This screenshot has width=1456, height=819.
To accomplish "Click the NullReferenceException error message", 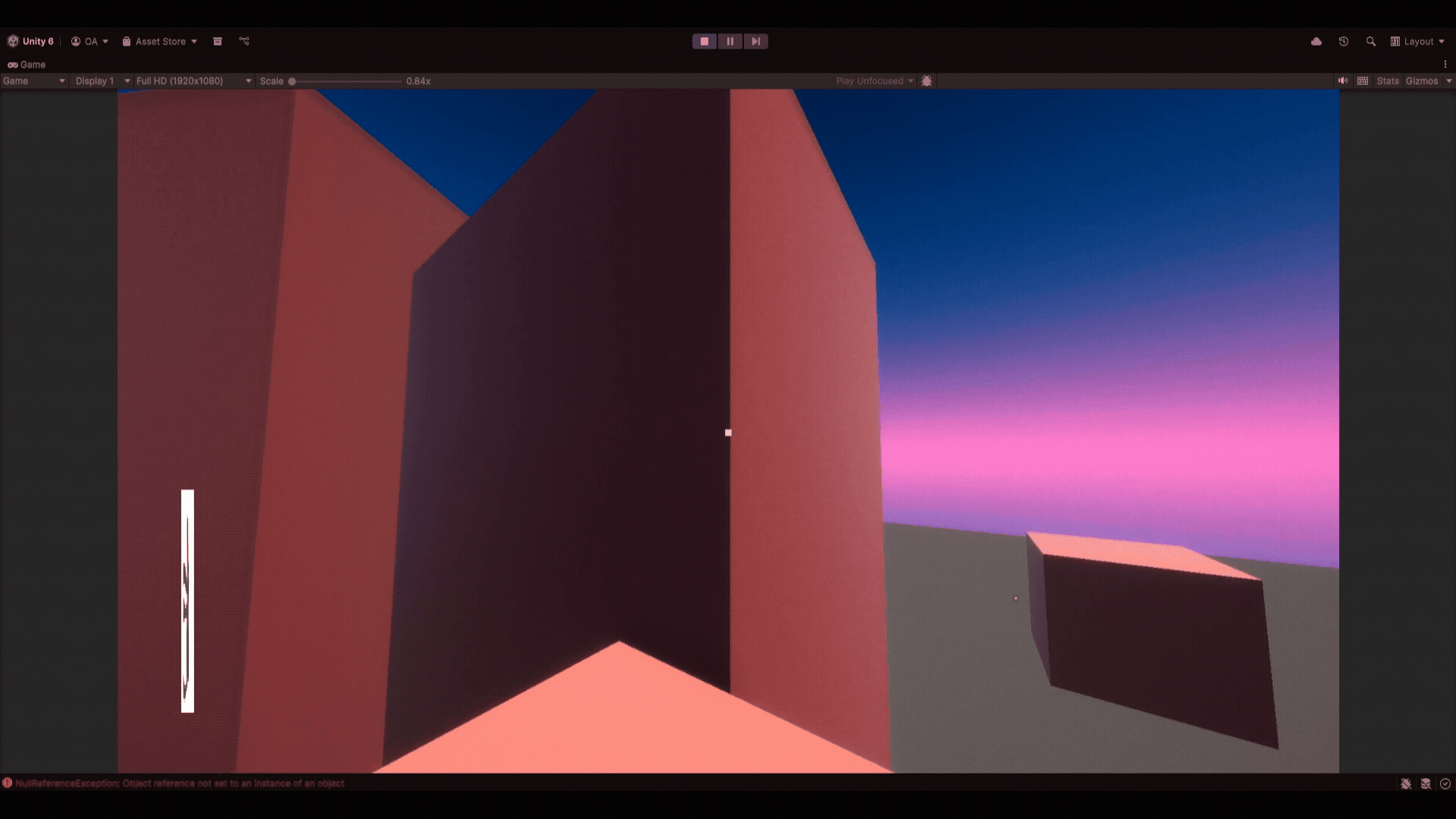I will point(179,783).
